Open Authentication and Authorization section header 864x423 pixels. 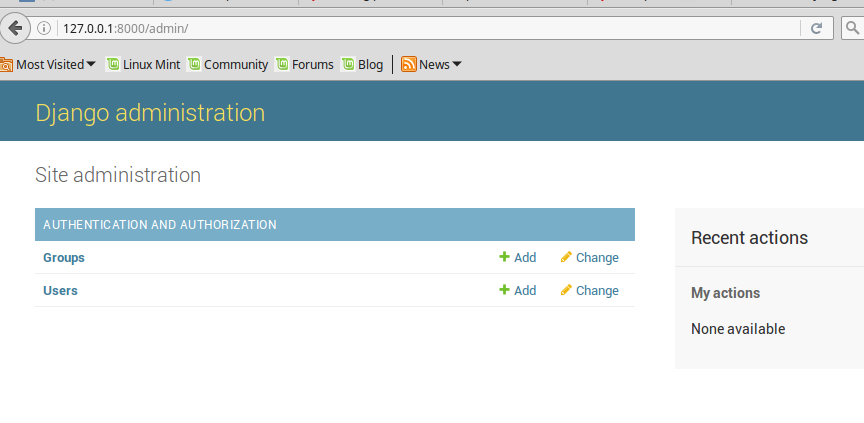tap(160, 225)
